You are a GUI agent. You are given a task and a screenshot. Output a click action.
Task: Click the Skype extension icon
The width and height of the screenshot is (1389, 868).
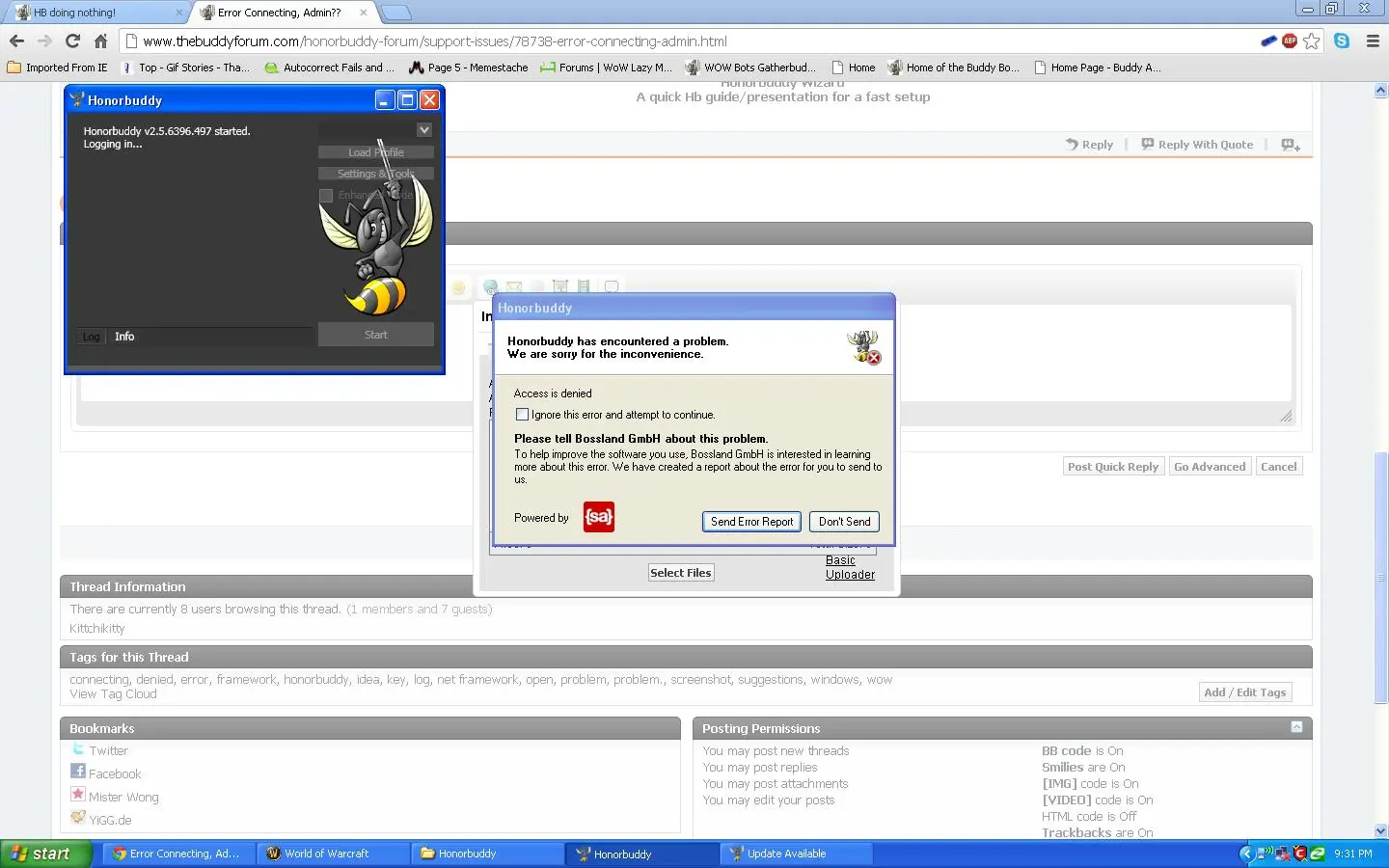(1342, 41)
